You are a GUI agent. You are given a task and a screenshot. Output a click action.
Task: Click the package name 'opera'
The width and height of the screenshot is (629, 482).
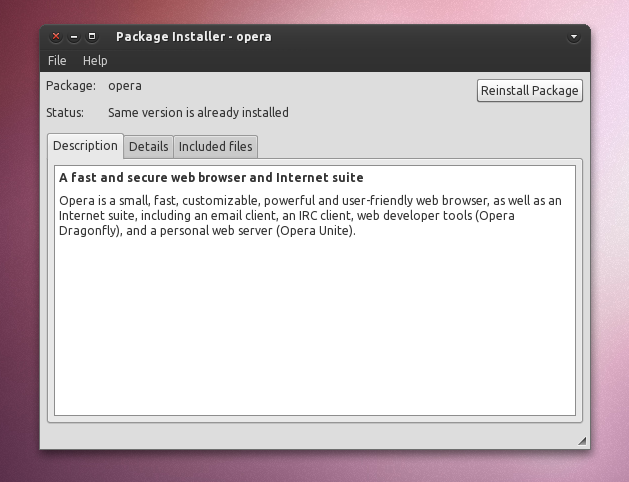tap(125, 86)
